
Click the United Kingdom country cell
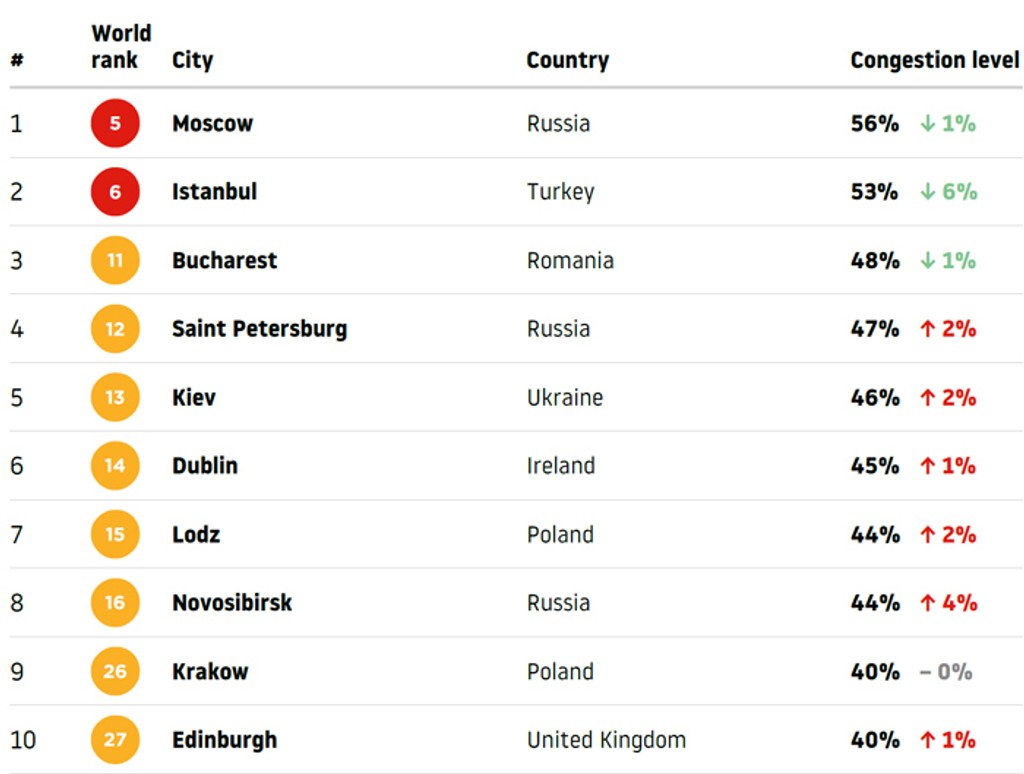tap(606, 740)
